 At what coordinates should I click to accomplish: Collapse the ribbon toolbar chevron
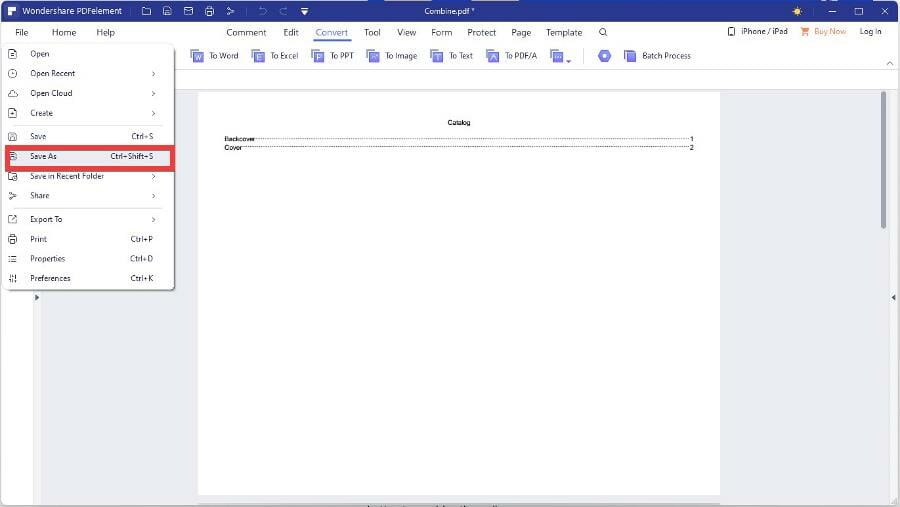click(x=890, y=63)
